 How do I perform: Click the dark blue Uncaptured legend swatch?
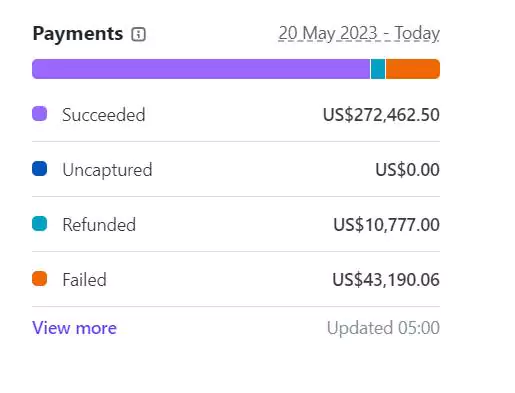(x=39, y=169)
